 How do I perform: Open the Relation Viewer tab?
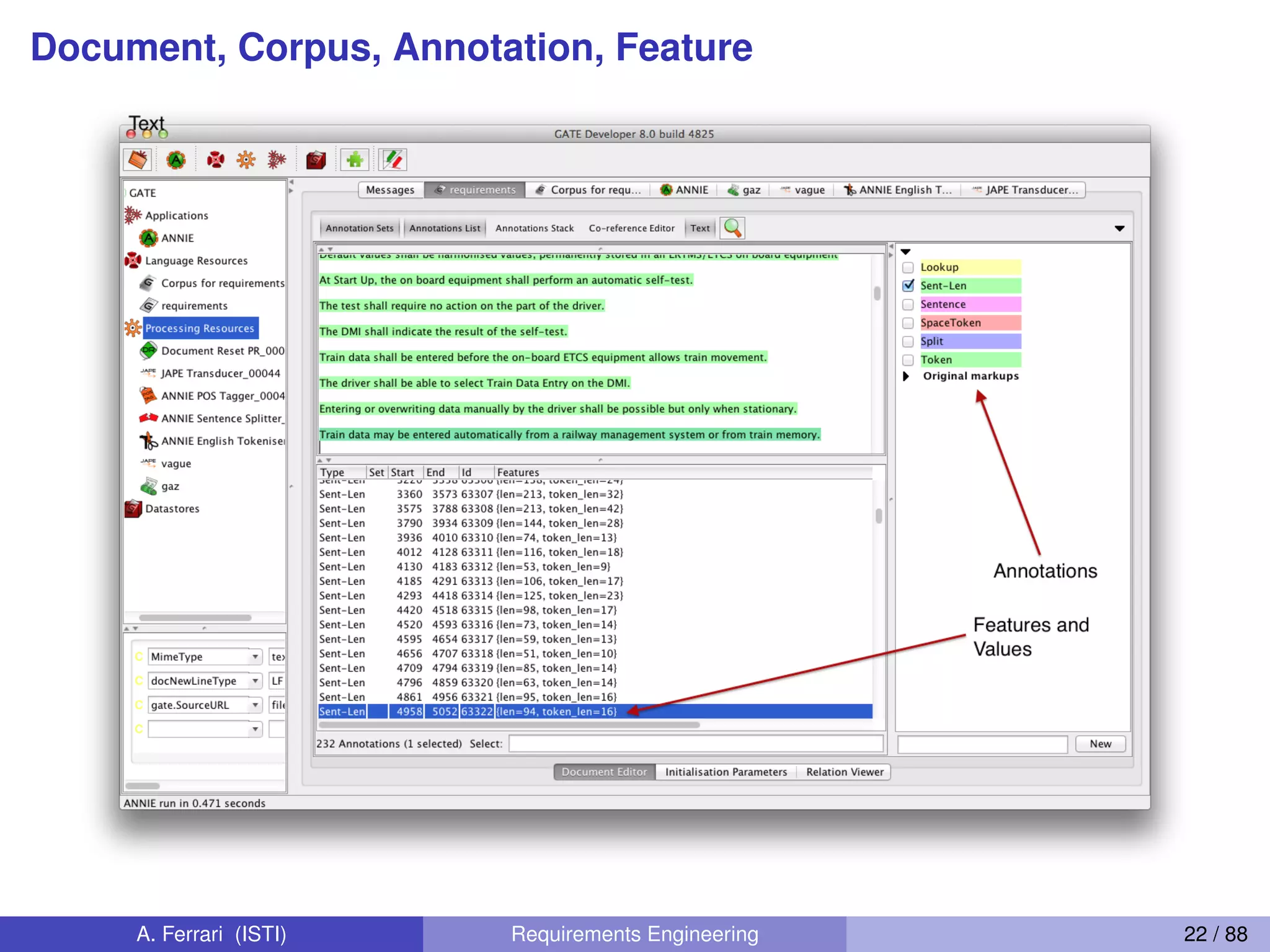point(844,772)
